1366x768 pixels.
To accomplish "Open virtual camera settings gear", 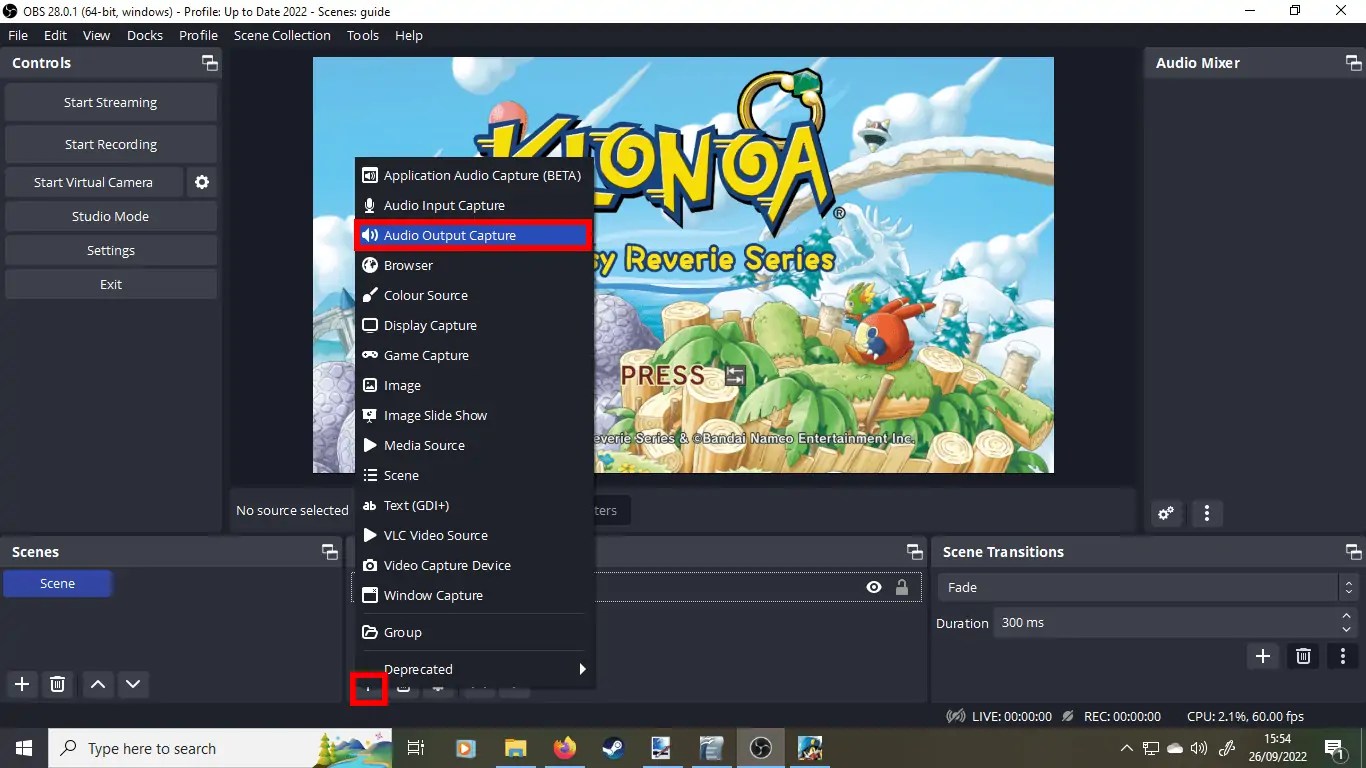I will [x=202, y=182].
